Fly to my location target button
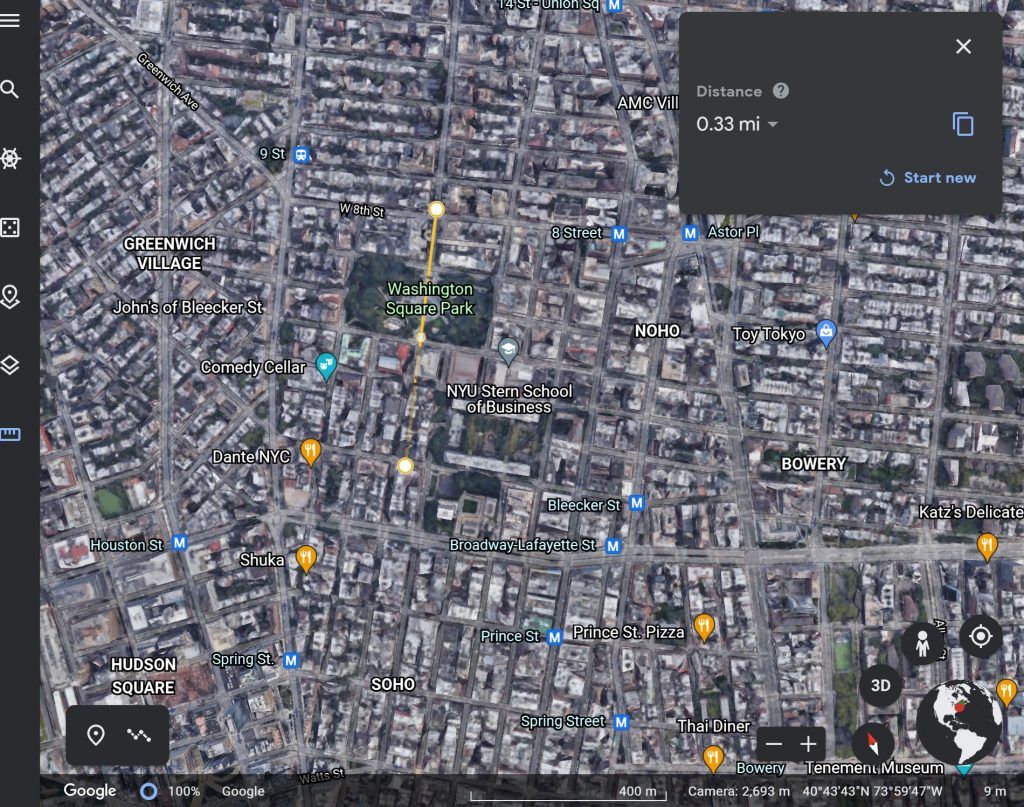This screenshot has width=1024, height=807. [x=980, y=636]
